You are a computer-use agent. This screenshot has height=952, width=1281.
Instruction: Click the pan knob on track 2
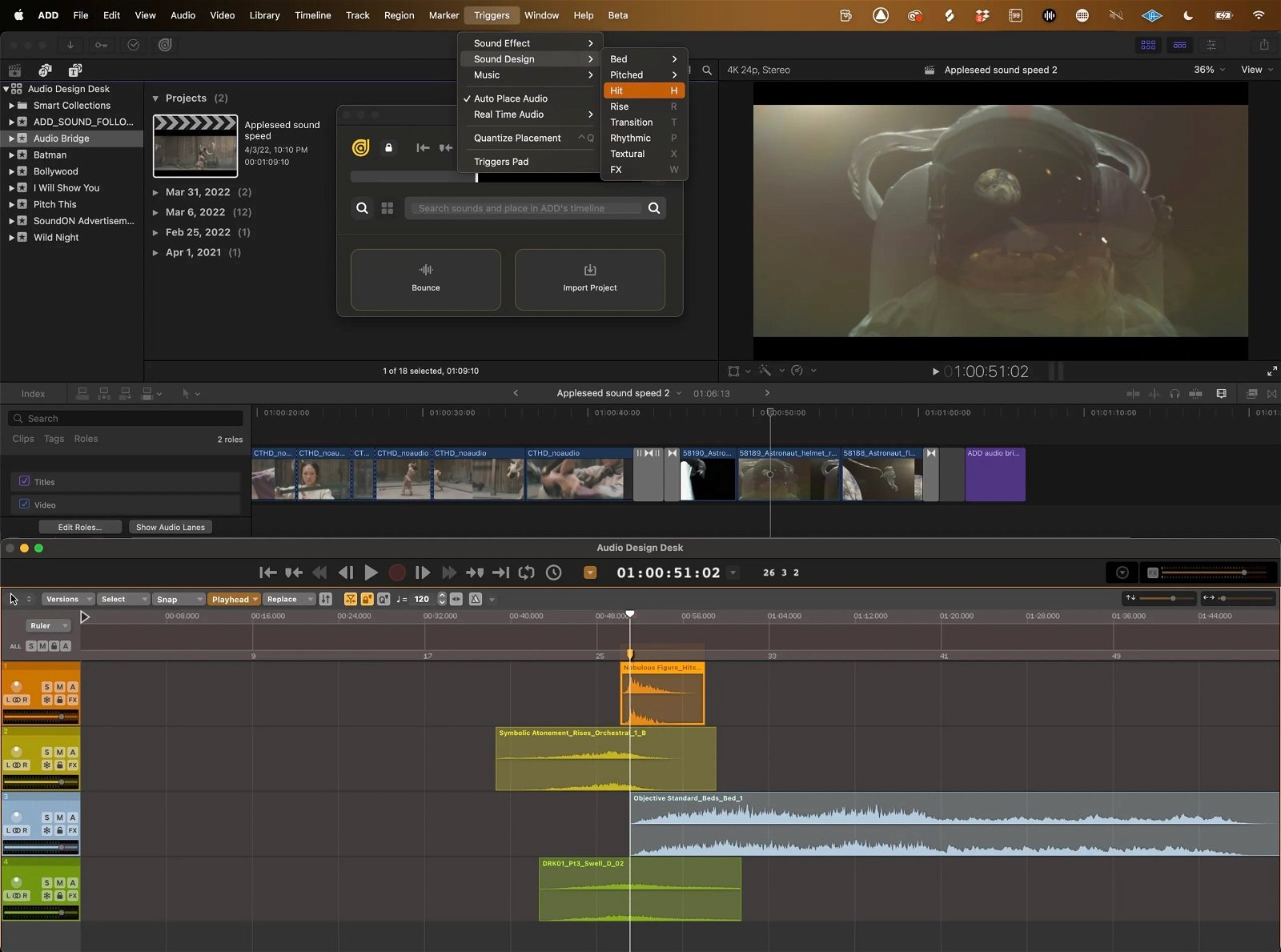(16, 752)
